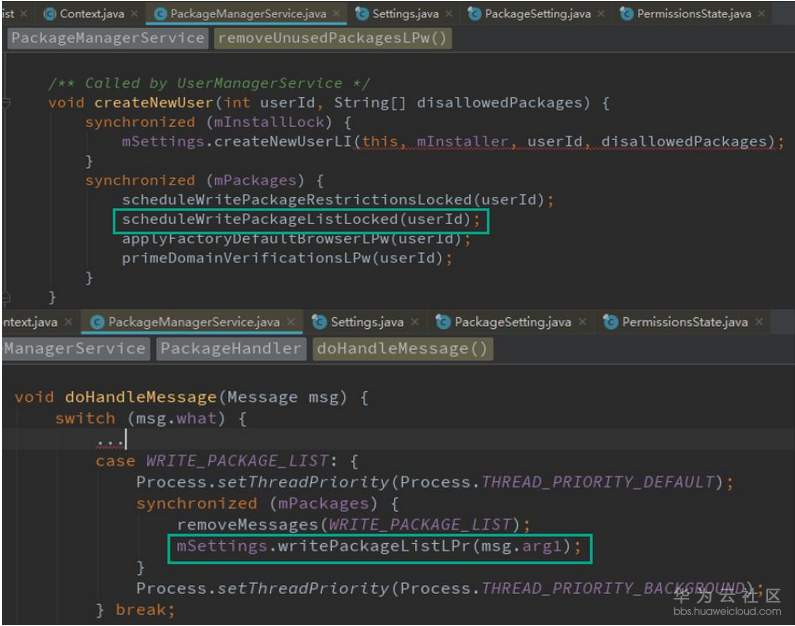
Task: Click ManagerService breadcrumb in lower editor
Action: [75, 349]
